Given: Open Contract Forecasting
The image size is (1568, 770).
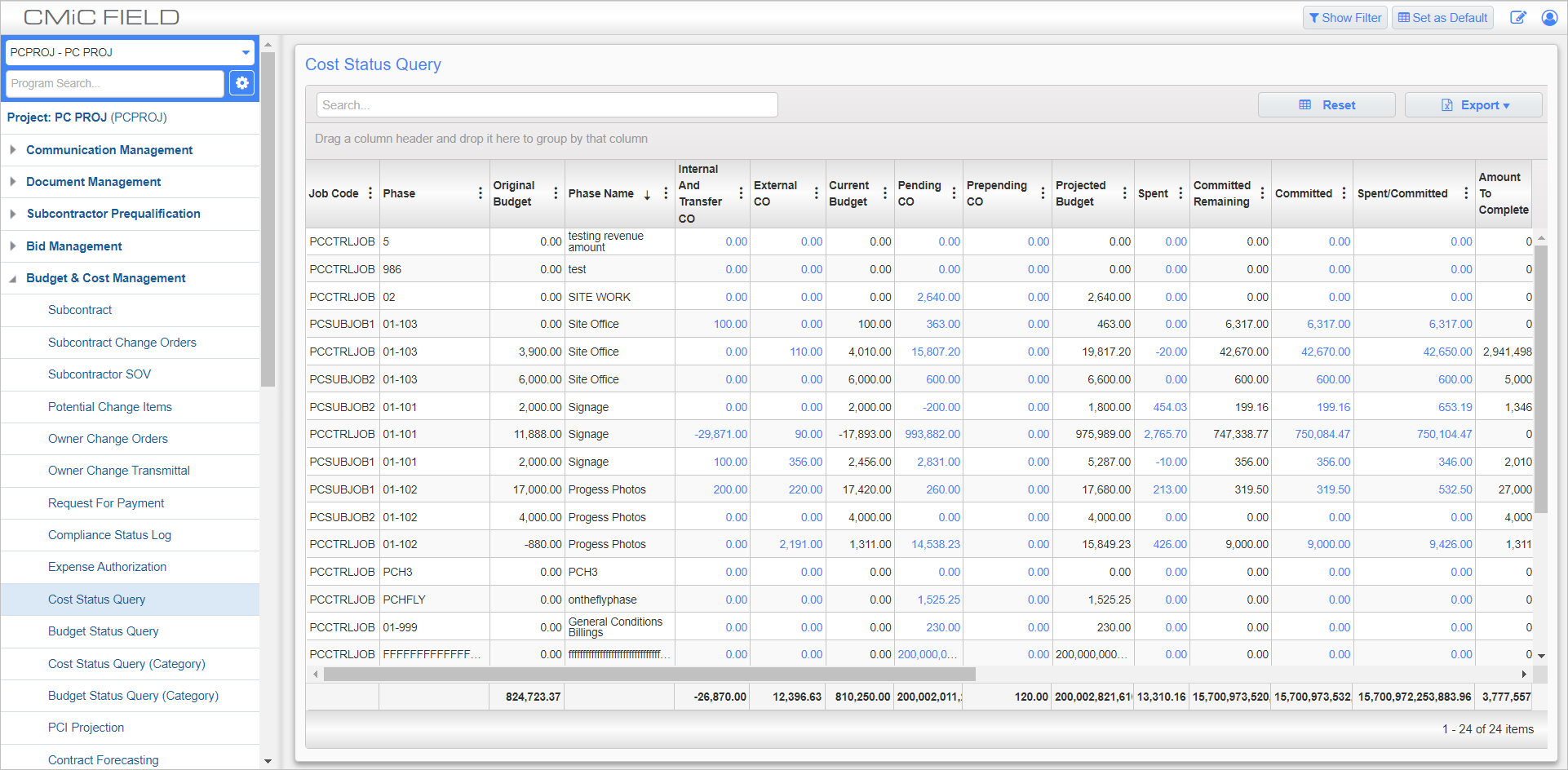Looking at the screenshot, I should coord(104,760).
